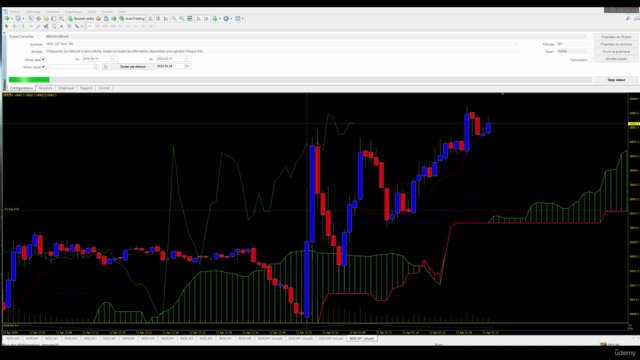Click the Sauter par-dessus button
Screen dimensions: 640x360
coord(133,67)
